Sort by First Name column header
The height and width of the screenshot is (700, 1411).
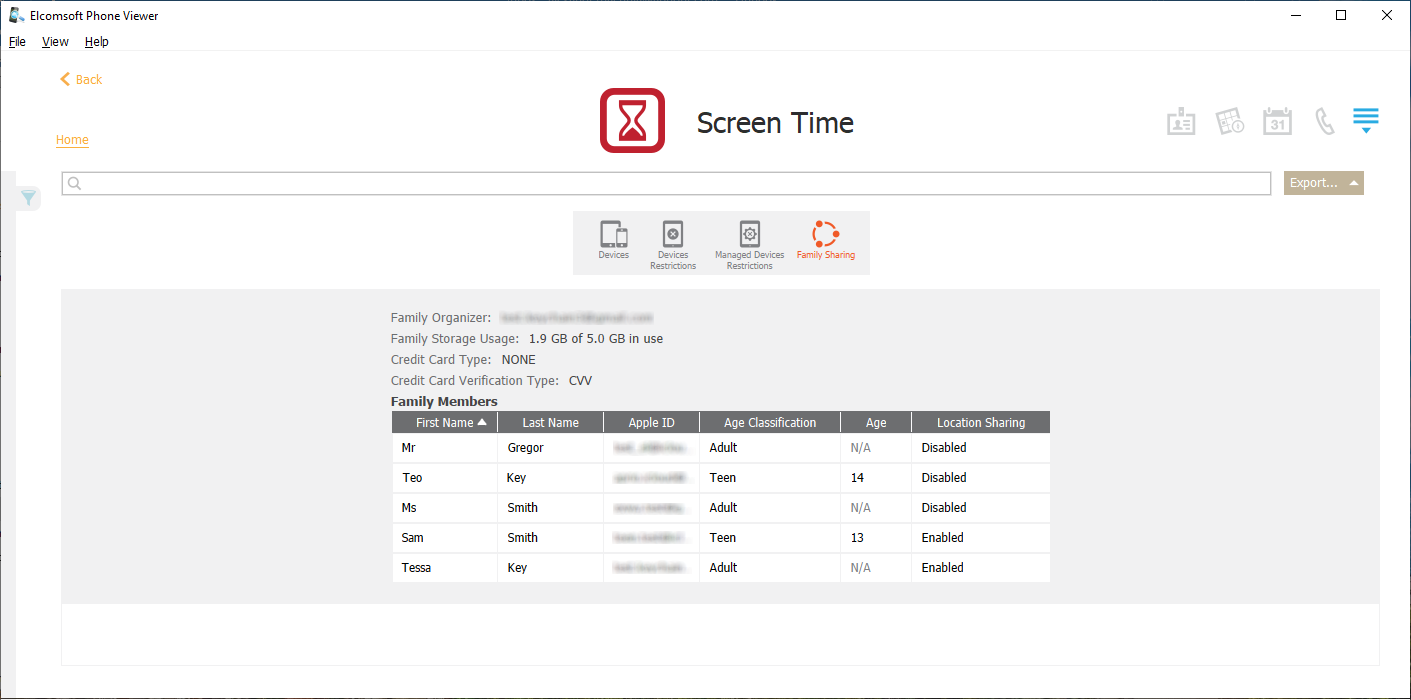pos(444,422)
